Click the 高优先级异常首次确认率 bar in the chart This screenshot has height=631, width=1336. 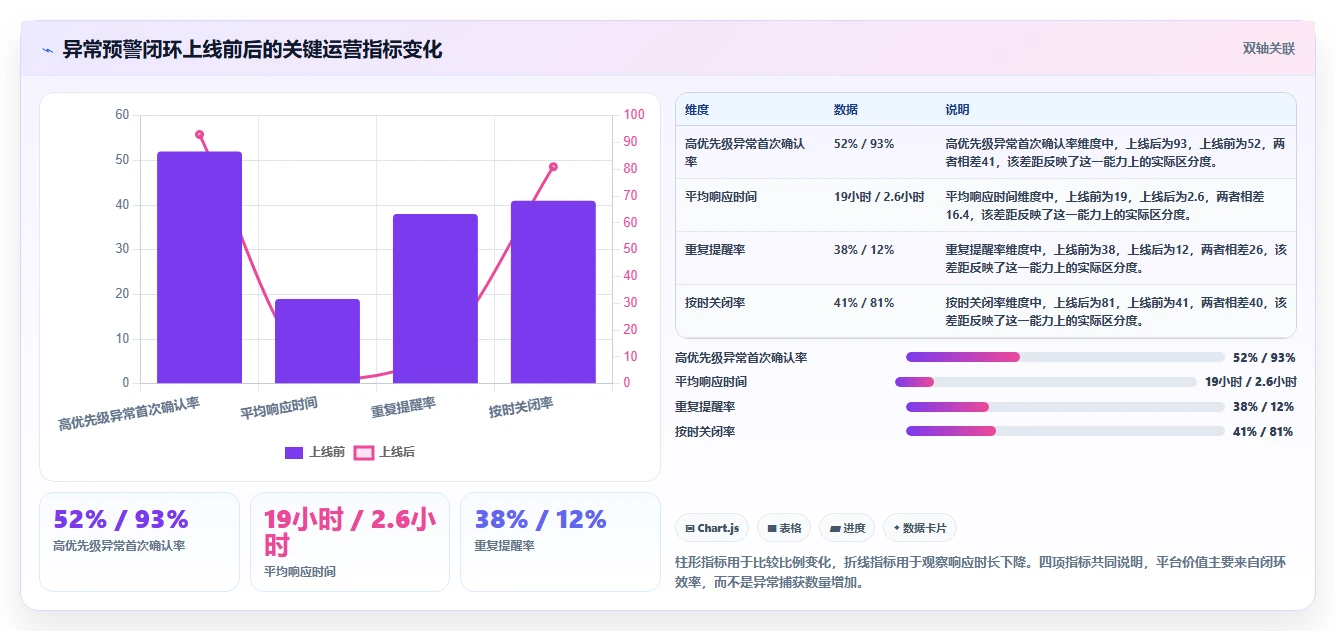coord(199,267)
